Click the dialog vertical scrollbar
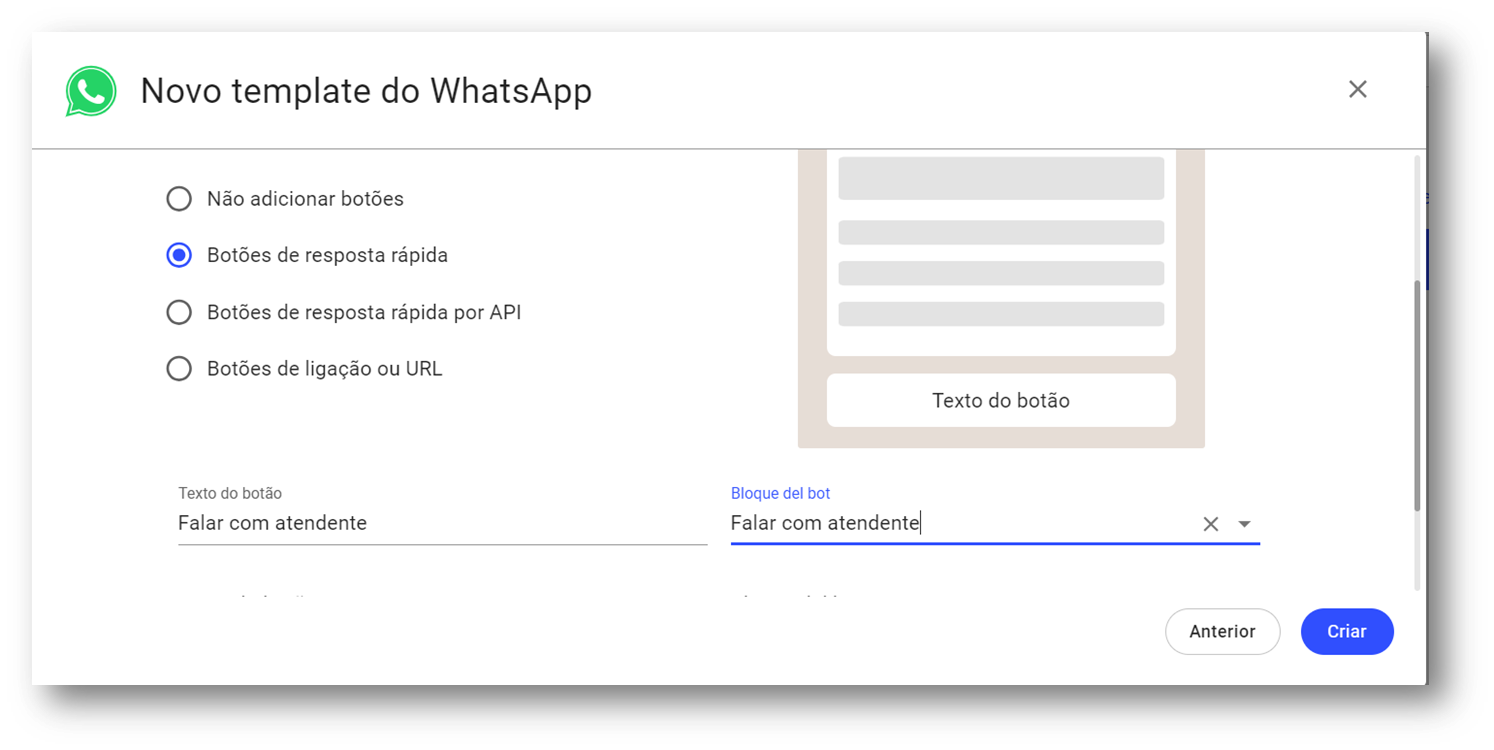The image size is (1494, 750). point(1417,396)
